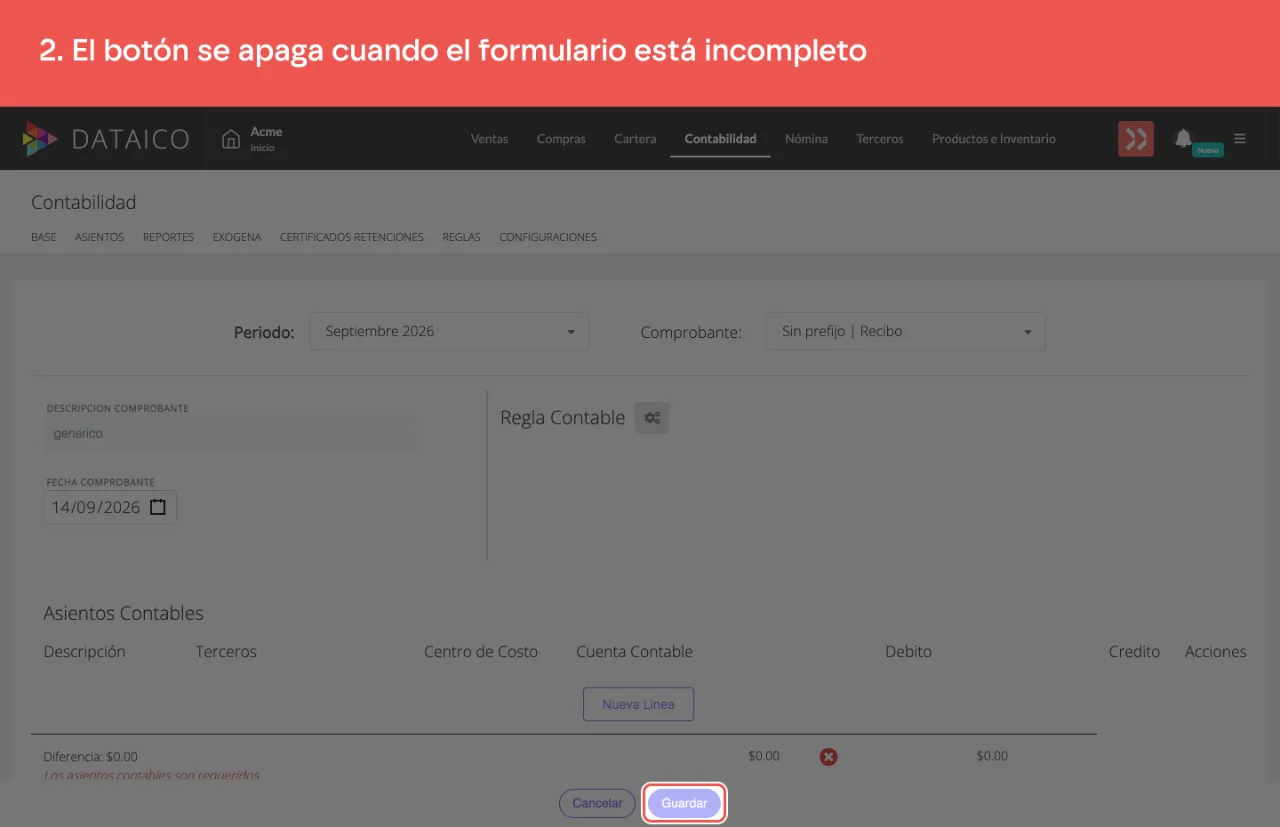This screenshot has height=827, width=1280.
Task: Click the Fecha Comprobante date field 14/09/2026
Action: coord(110,507)
